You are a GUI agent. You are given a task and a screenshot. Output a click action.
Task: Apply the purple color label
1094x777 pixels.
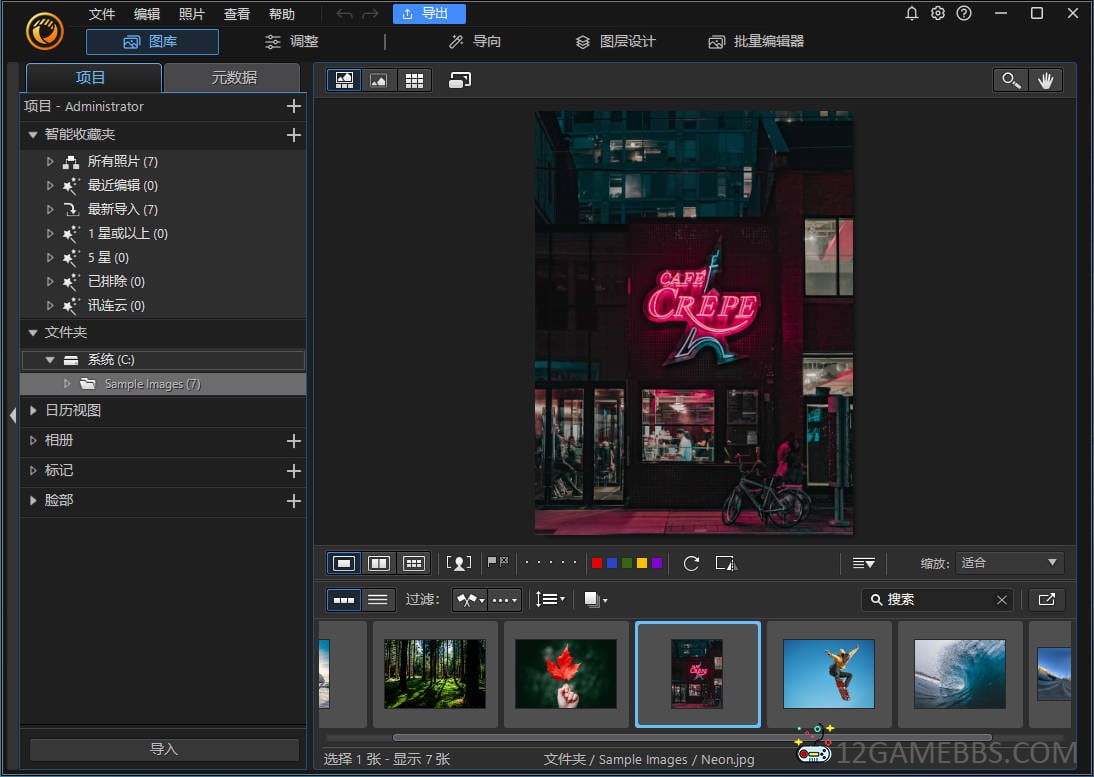coord(657,563)
